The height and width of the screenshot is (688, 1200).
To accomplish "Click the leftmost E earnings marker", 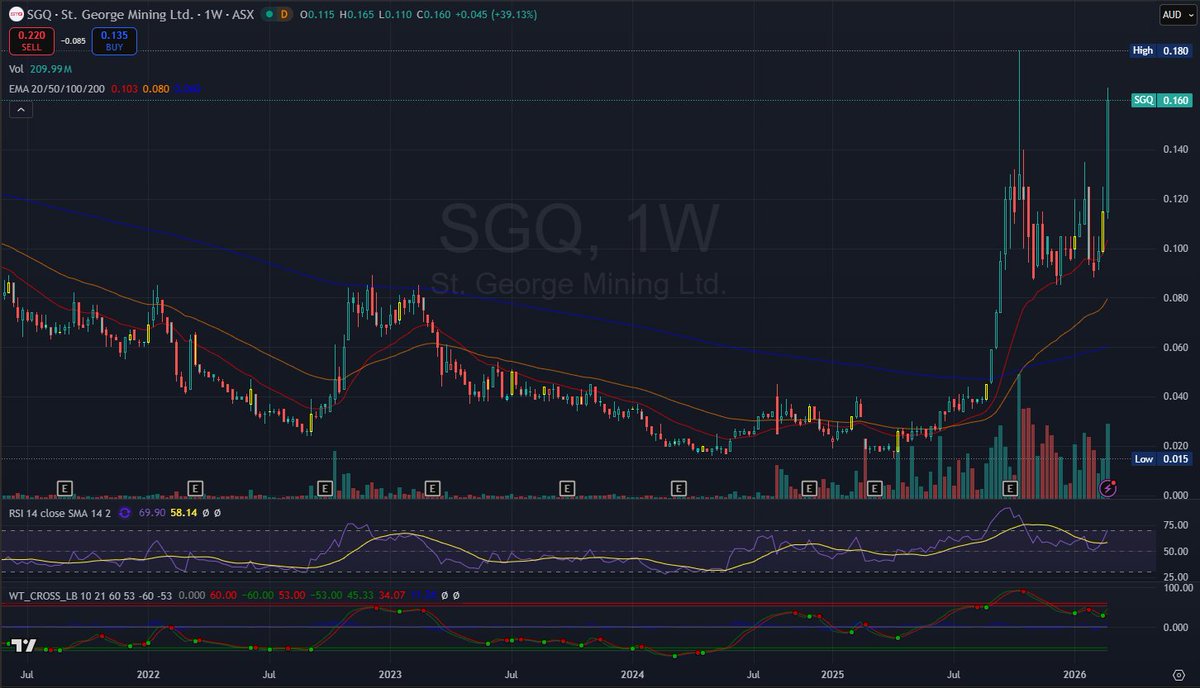I will [x=65, y=488].
